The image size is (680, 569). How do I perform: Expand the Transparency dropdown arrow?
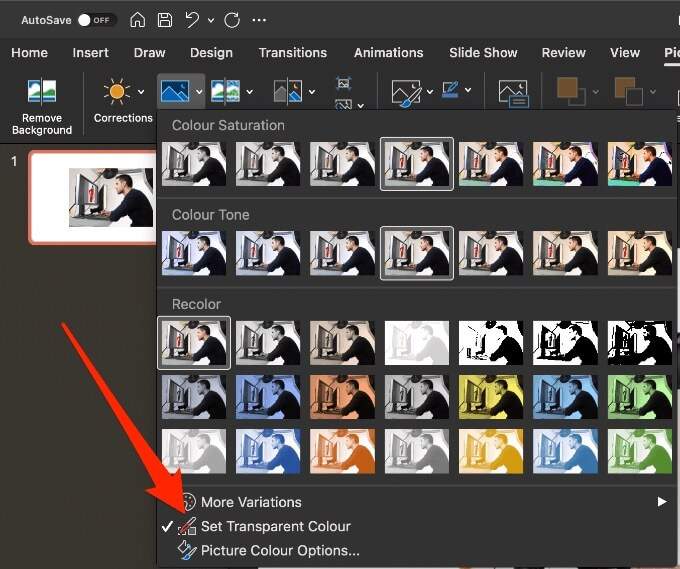coord(312,92)
